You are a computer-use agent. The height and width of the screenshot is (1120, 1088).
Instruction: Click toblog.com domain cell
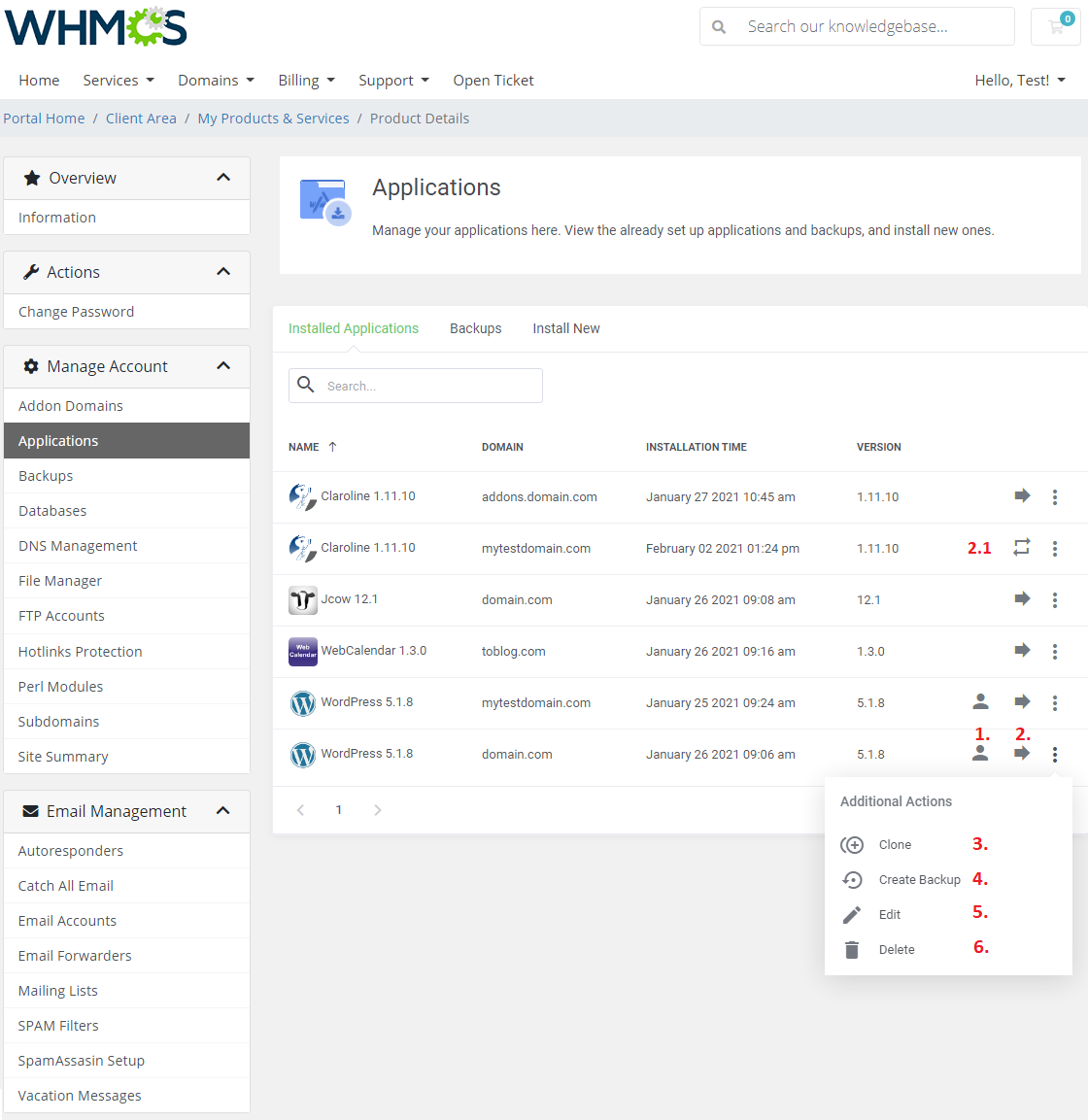[x=513, y=652]
